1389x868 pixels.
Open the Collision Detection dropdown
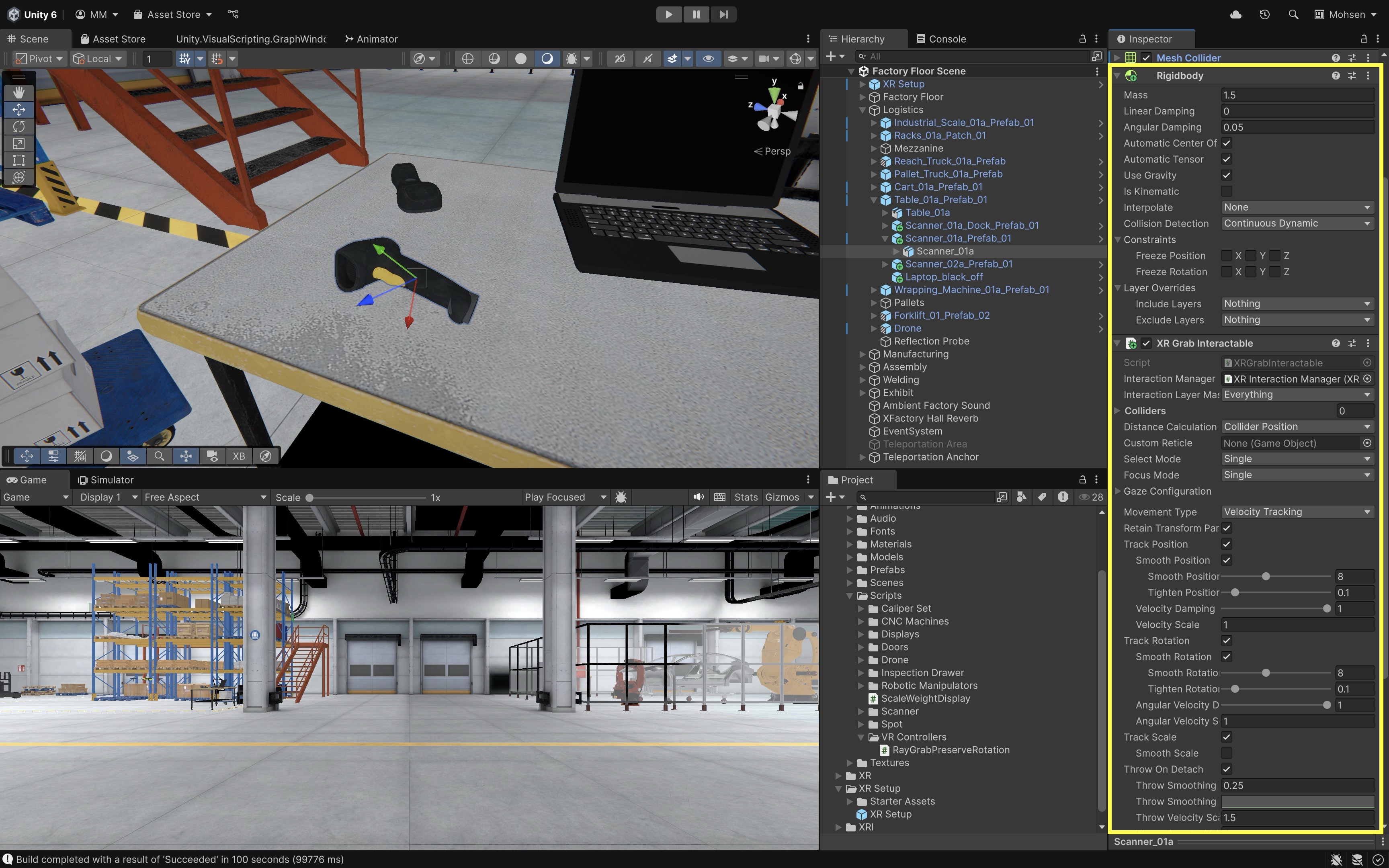tap(1297, 223)
